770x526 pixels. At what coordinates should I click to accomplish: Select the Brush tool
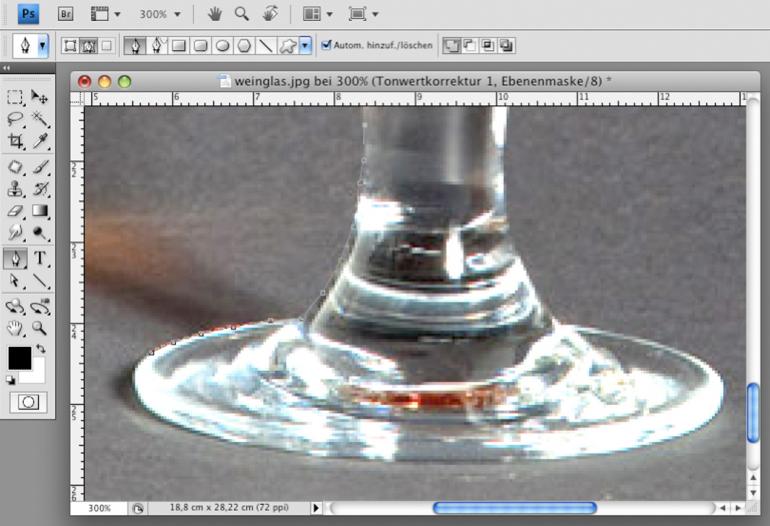(40, 167)
